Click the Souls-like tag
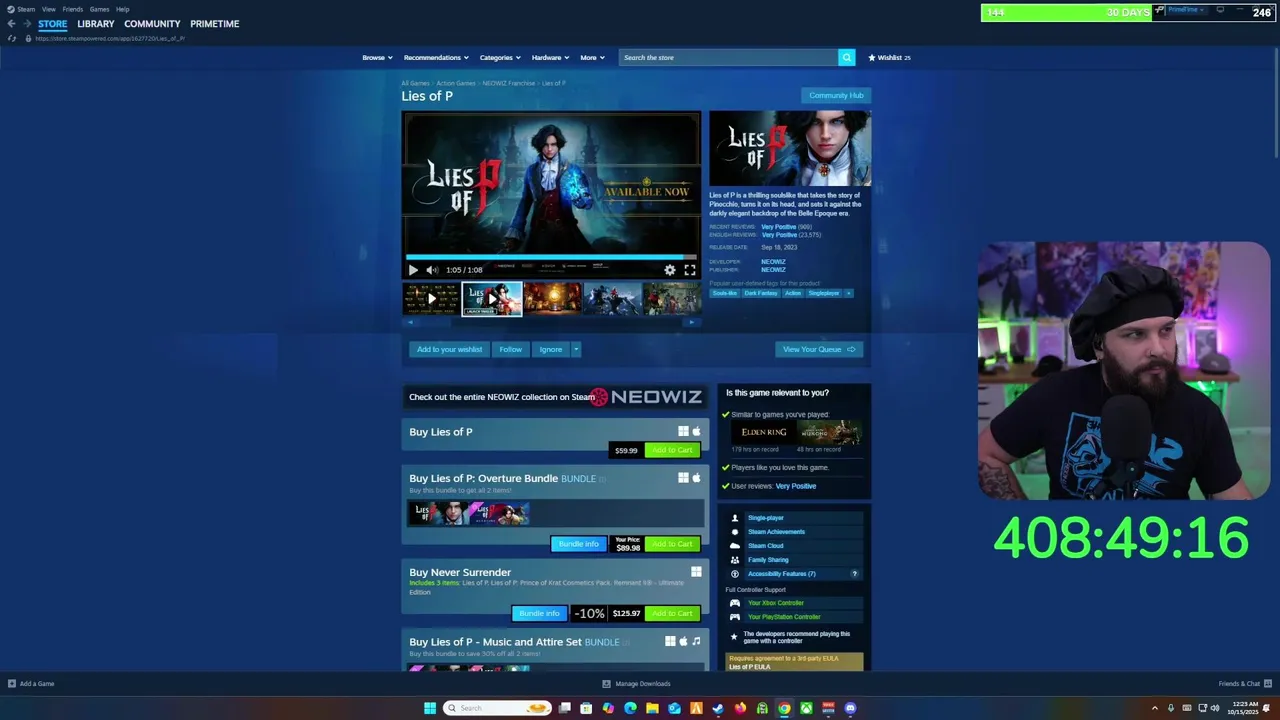 (724, 293)
